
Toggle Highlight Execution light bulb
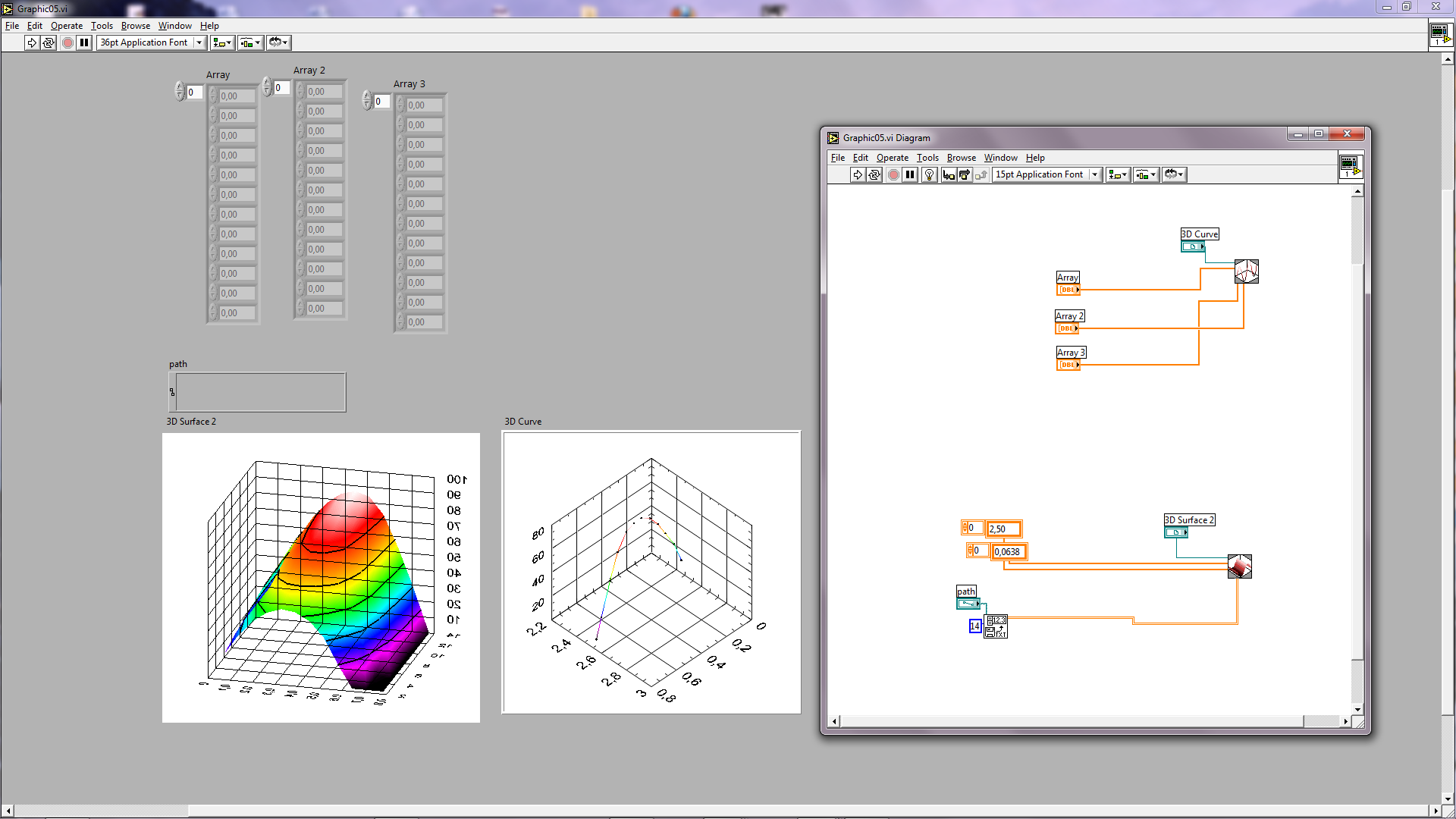tap(929, 174)
